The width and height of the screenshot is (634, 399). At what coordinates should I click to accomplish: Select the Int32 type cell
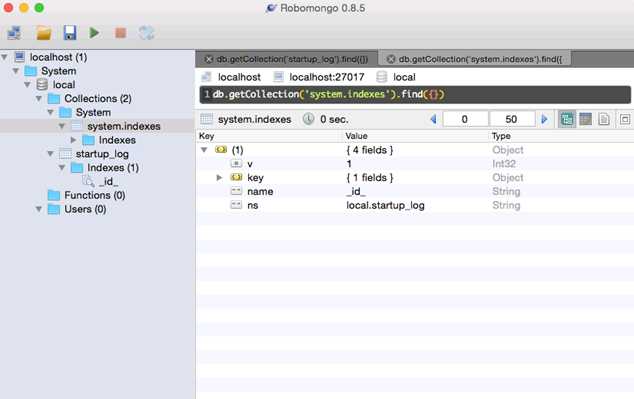pyautogui.click(x=504, y=164)
